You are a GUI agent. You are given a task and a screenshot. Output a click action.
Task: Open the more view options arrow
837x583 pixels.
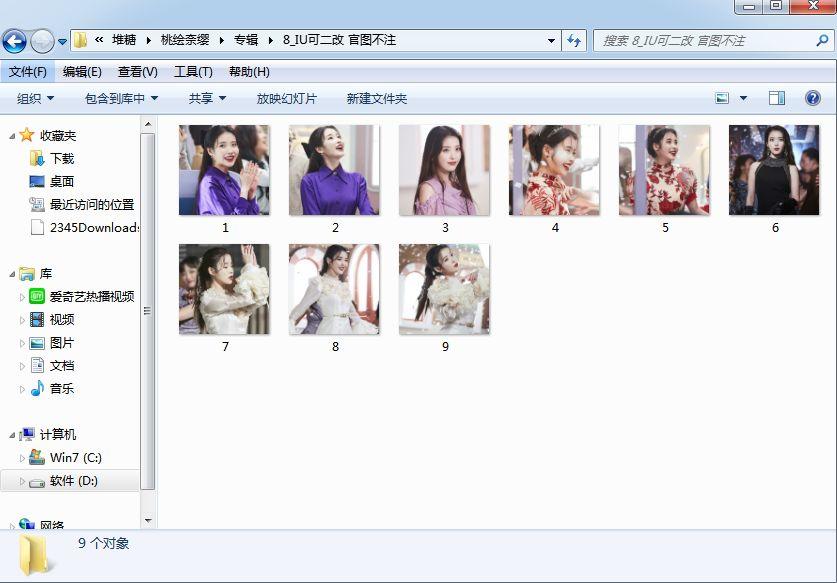743,98
